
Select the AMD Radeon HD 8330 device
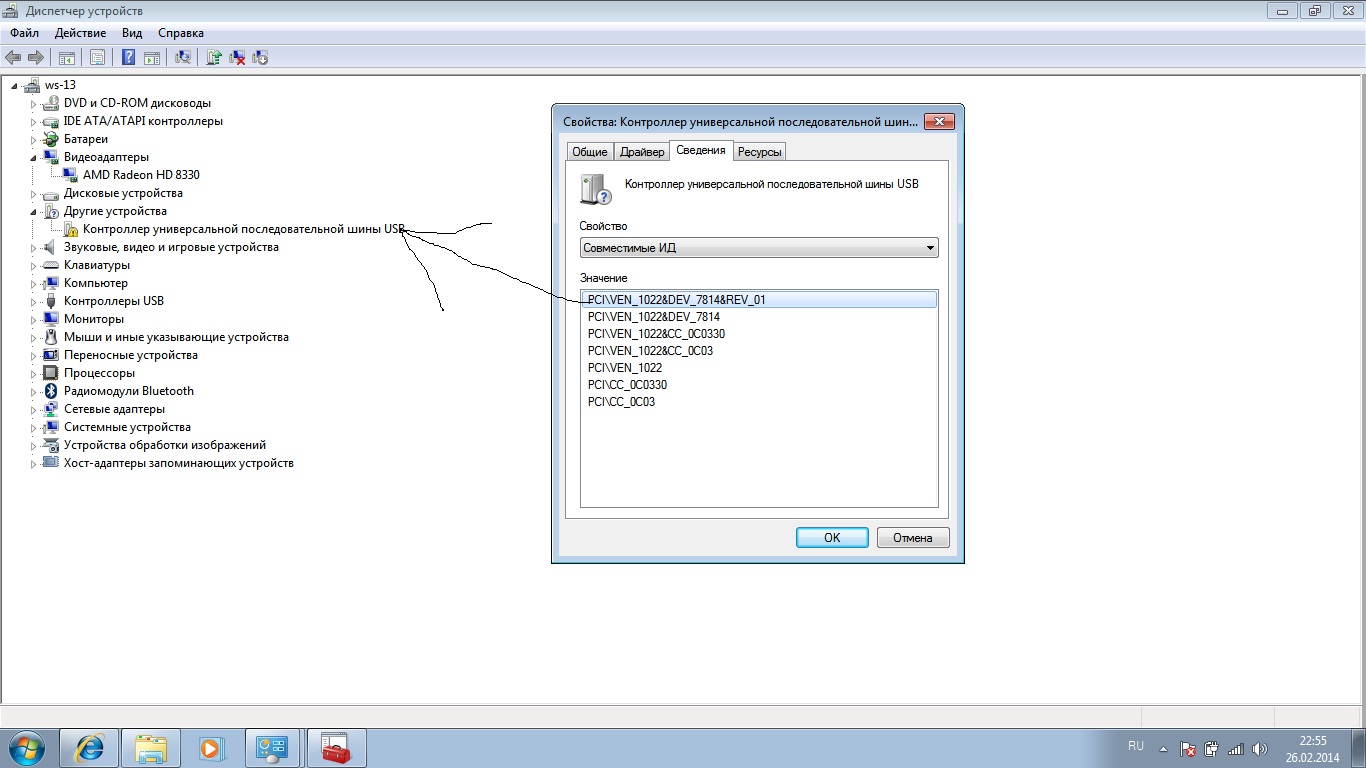pyautogui.click(x=141, y=175)
